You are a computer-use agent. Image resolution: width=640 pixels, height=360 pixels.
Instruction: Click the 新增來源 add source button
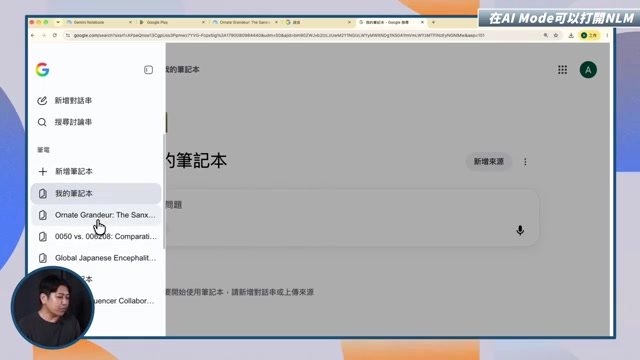pos(489,162)
